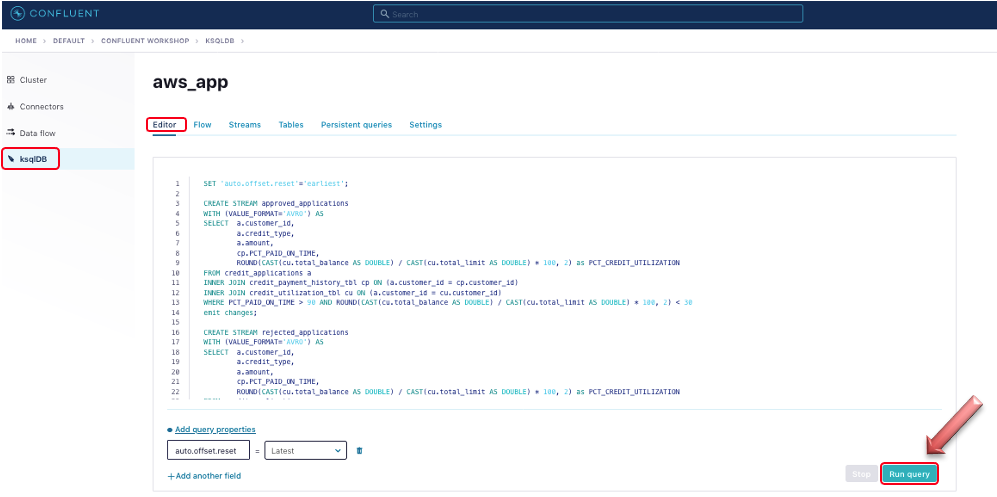Click WITH (VALUE_FORMAT='AVRO') AS on line 17
This screenshot has height=497, width=997.
pos(263,342)
